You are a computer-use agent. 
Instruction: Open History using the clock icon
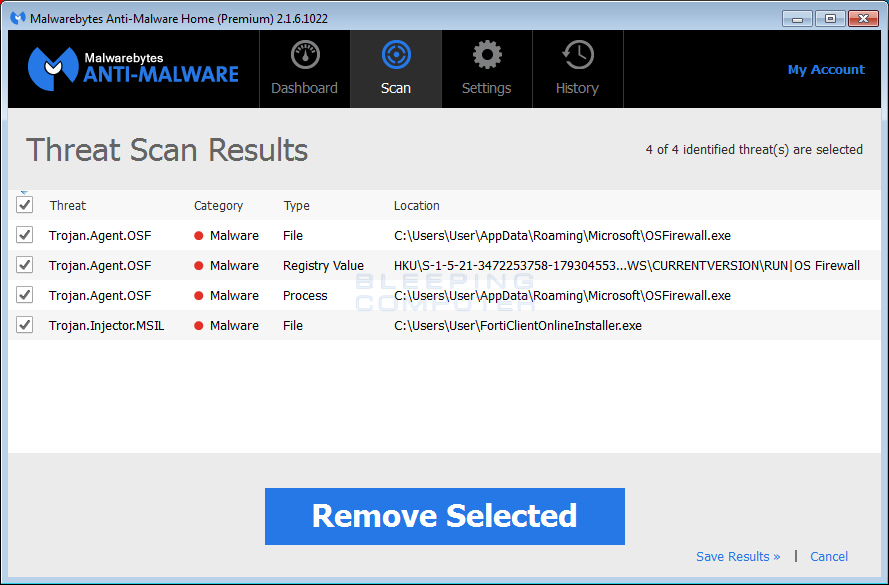577,55
